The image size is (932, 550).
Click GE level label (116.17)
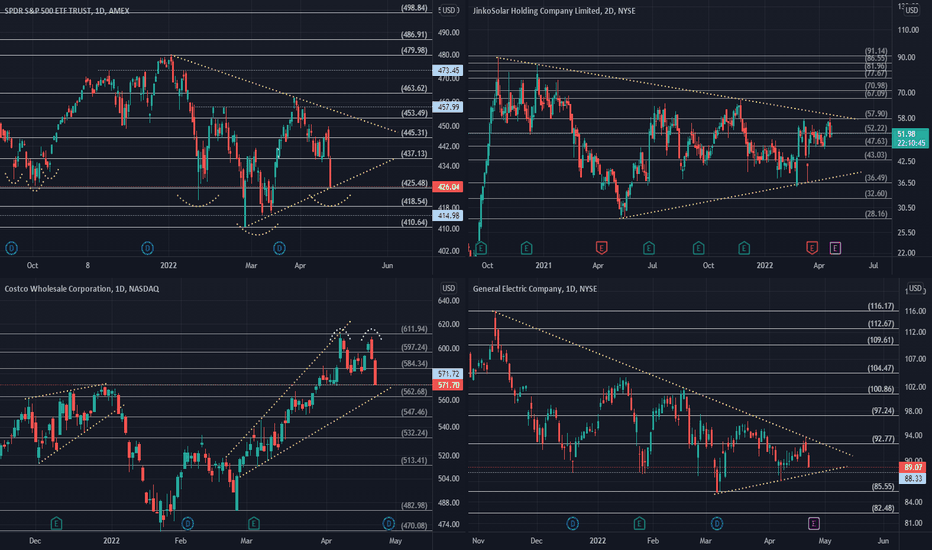[x=881, y=306]
